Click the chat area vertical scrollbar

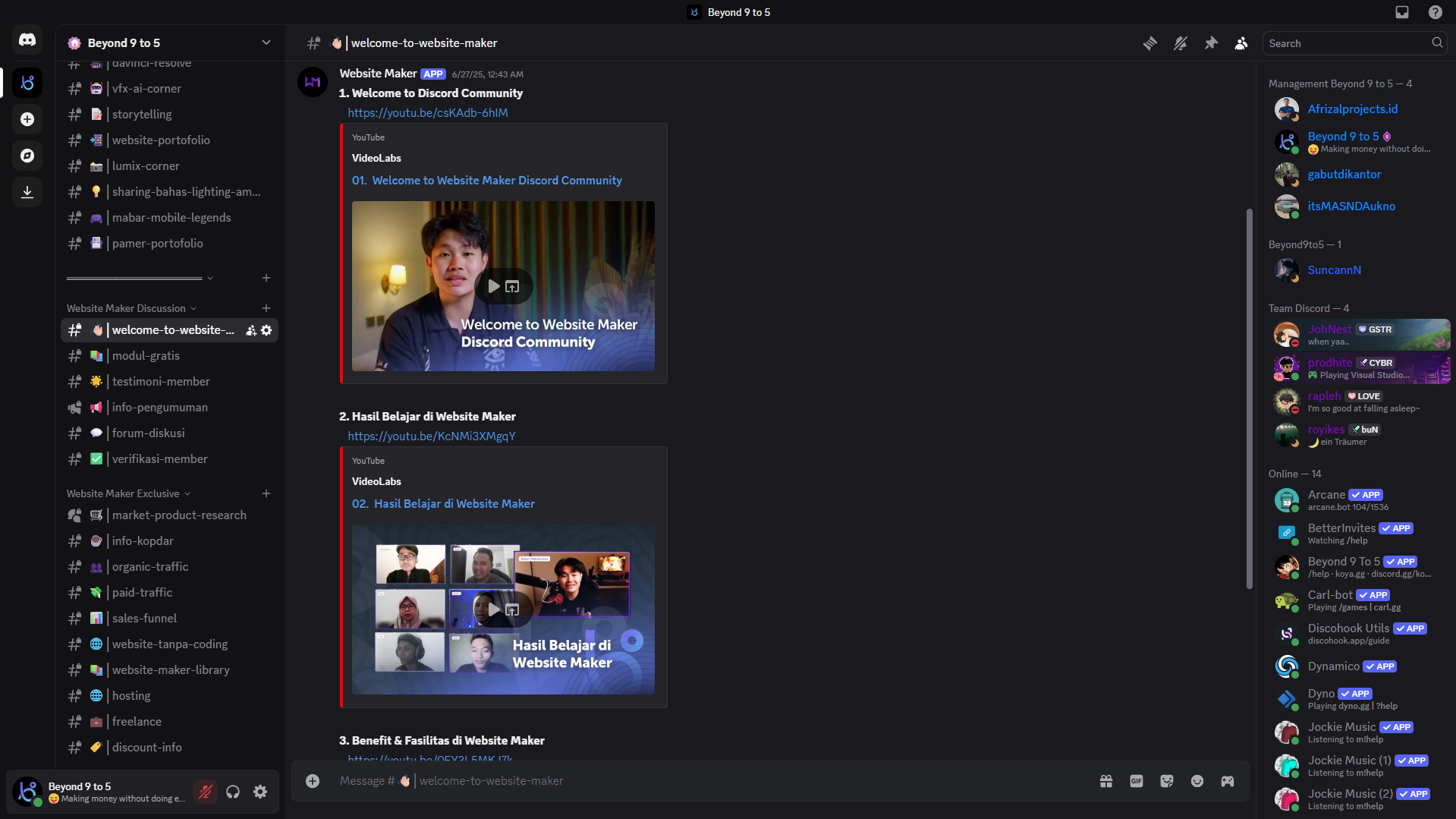coord(1249,398)
